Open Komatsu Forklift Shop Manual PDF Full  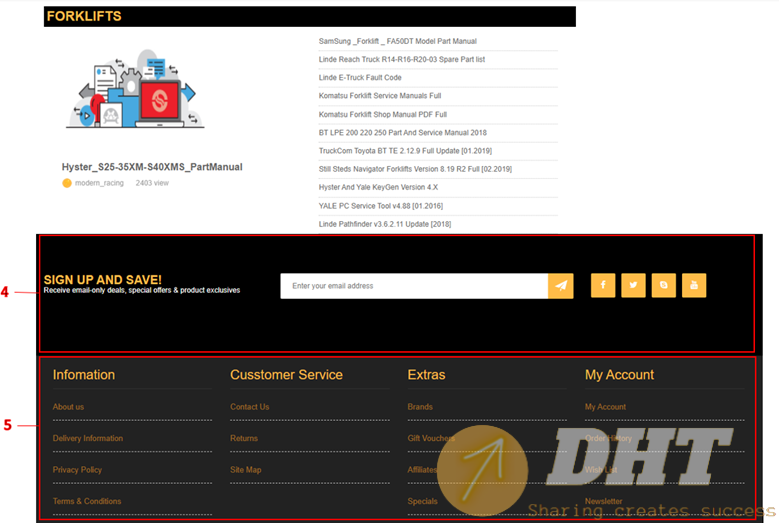click(x=382, y=114)
